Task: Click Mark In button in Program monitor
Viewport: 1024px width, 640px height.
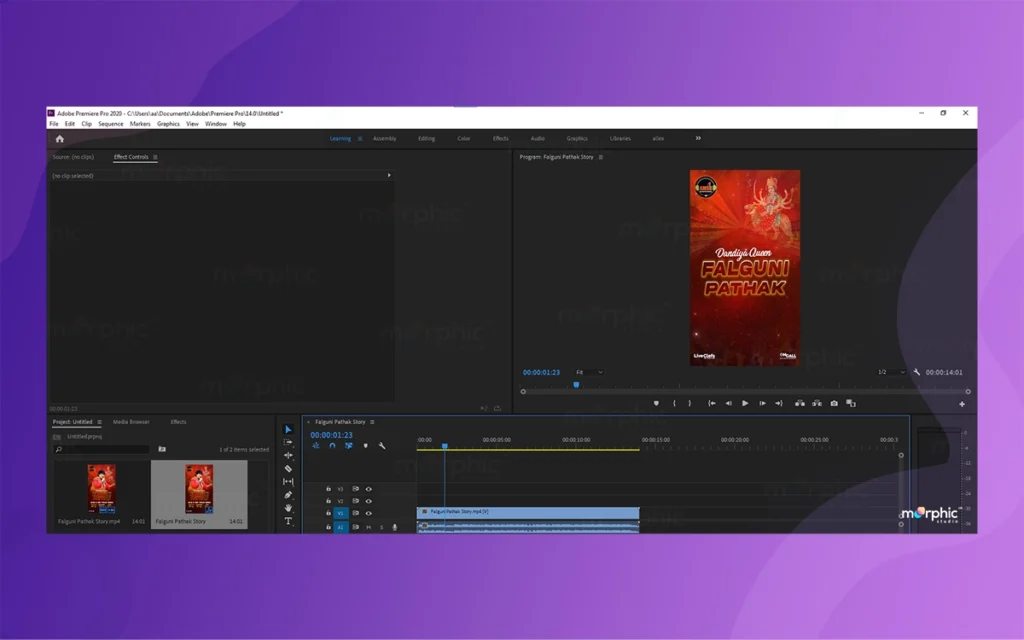Action: [x=675, y=404]
